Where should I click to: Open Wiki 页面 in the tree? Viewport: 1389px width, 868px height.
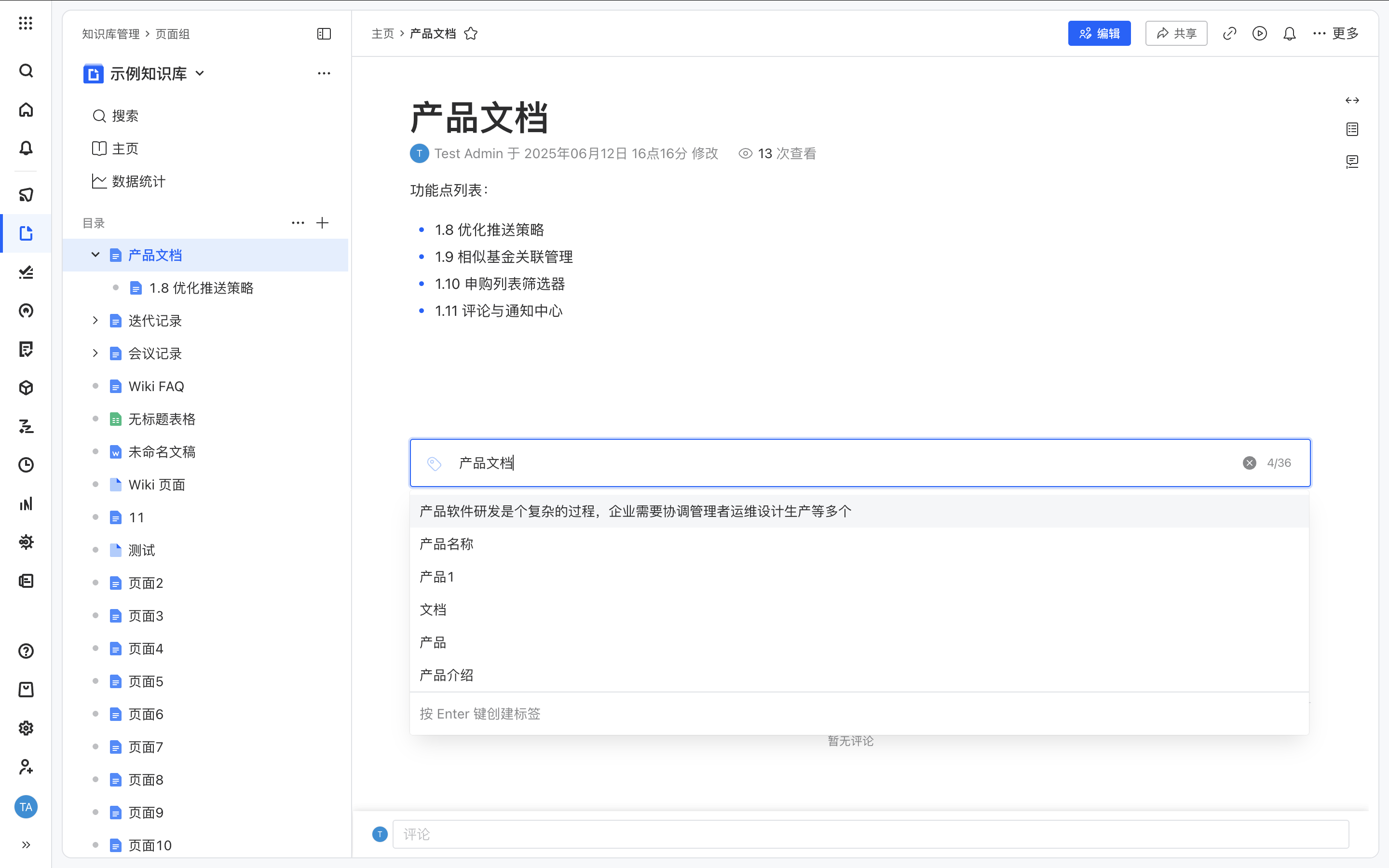tap(157, 485)
